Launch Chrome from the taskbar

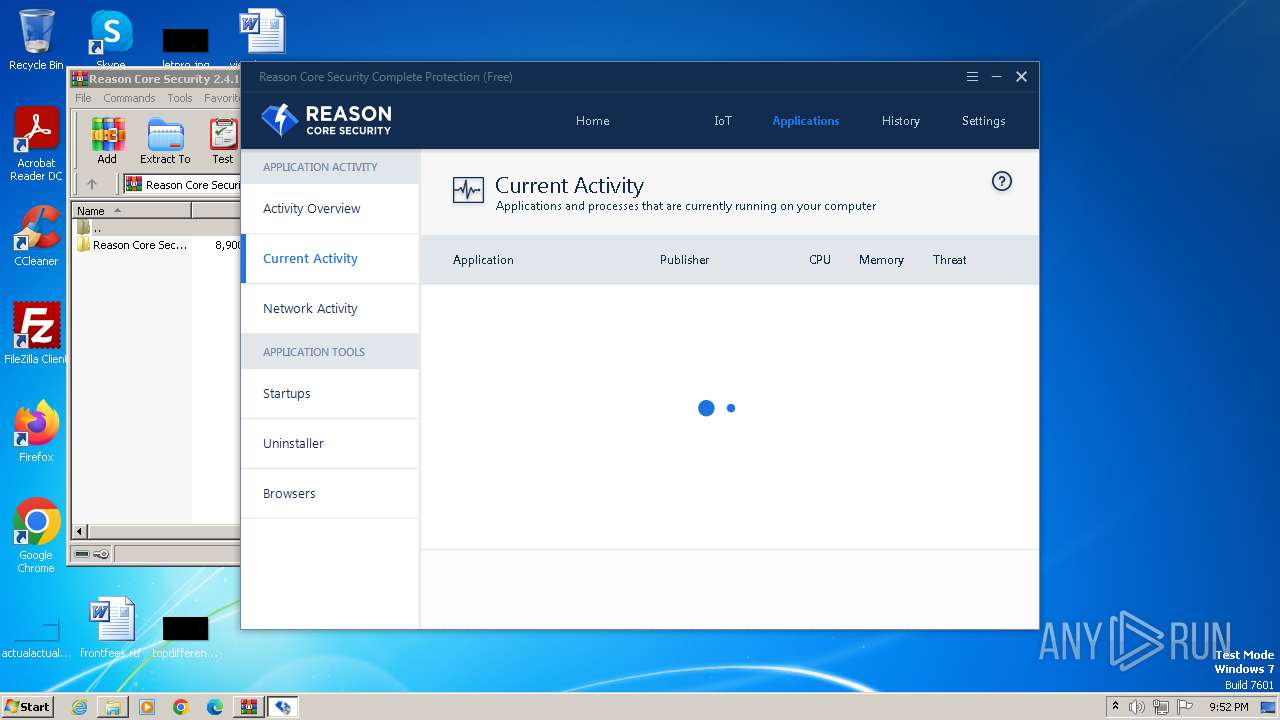click(181, 707)
